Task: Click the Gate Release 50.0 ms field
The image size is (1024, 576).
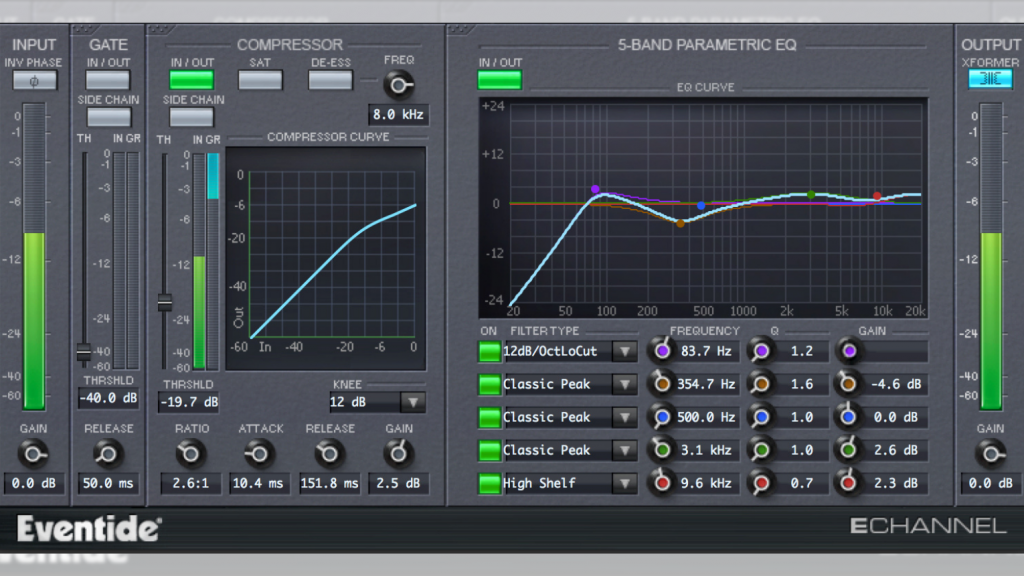Action: tap(108, 483)
